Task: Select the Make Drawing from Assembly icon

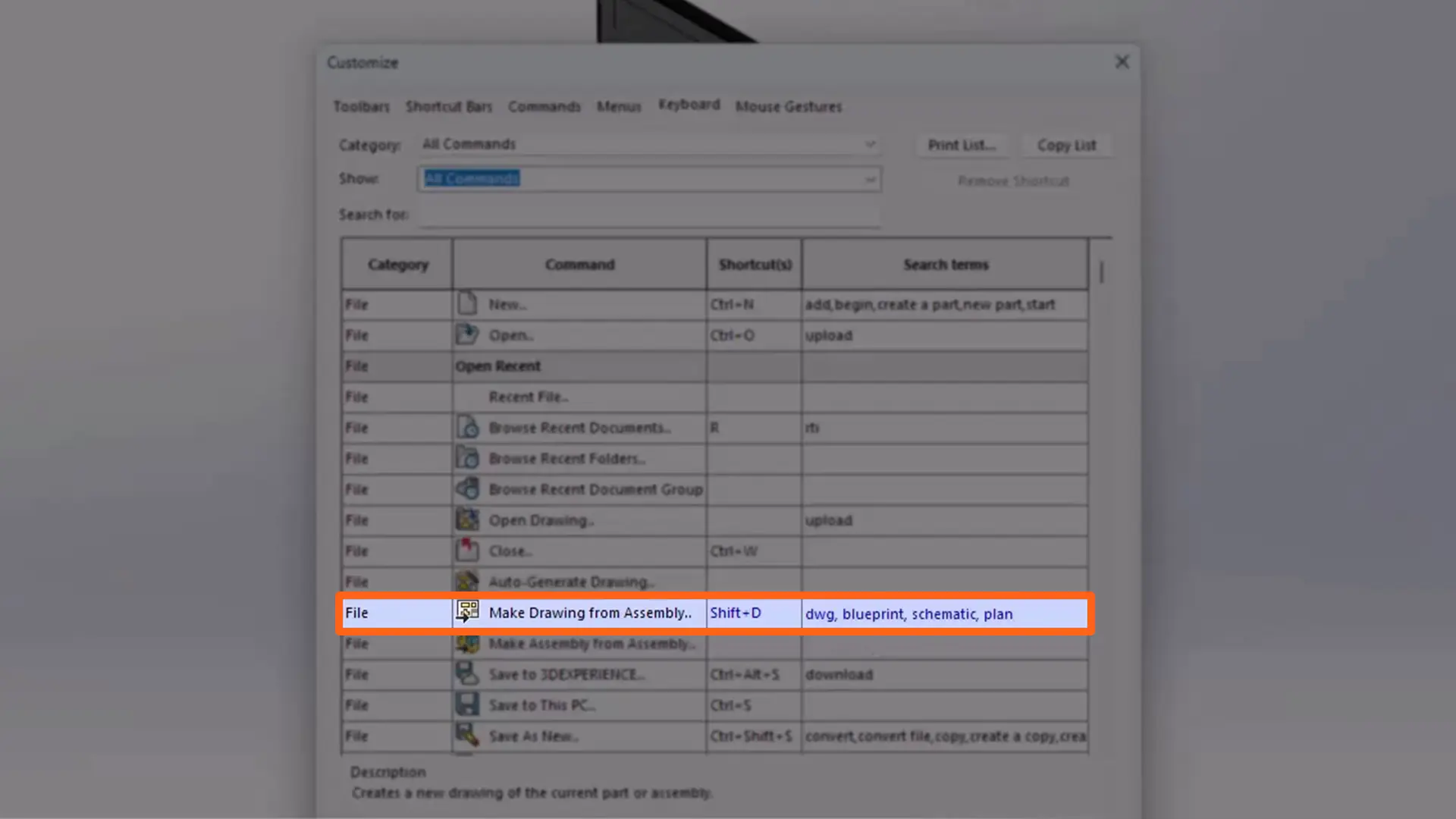Action: pos(467,612)
